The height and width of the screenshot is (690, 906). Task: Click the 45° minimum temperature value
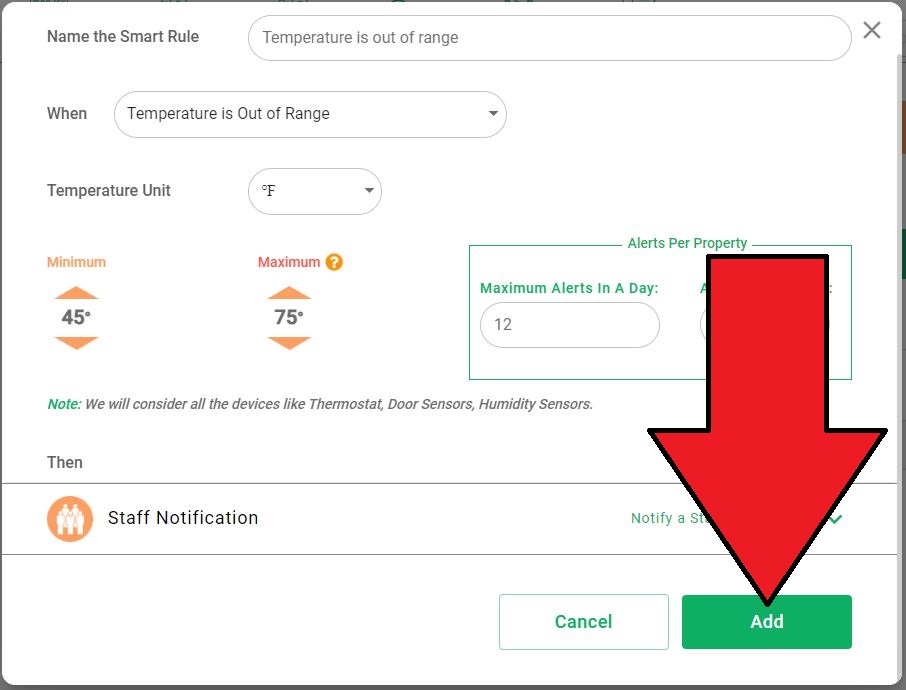(x=76, y=317)
